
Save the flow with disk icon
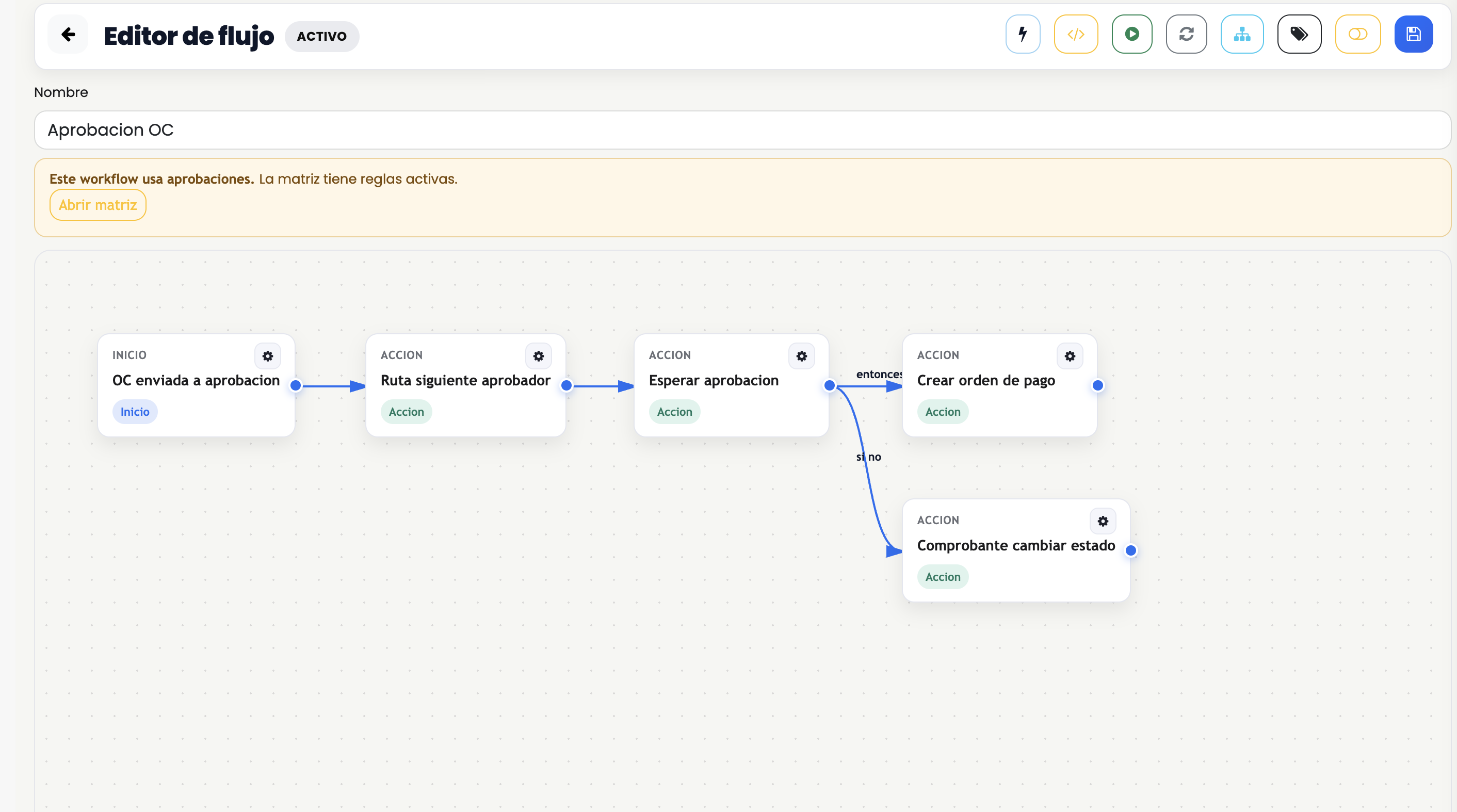click(1413, 35)
